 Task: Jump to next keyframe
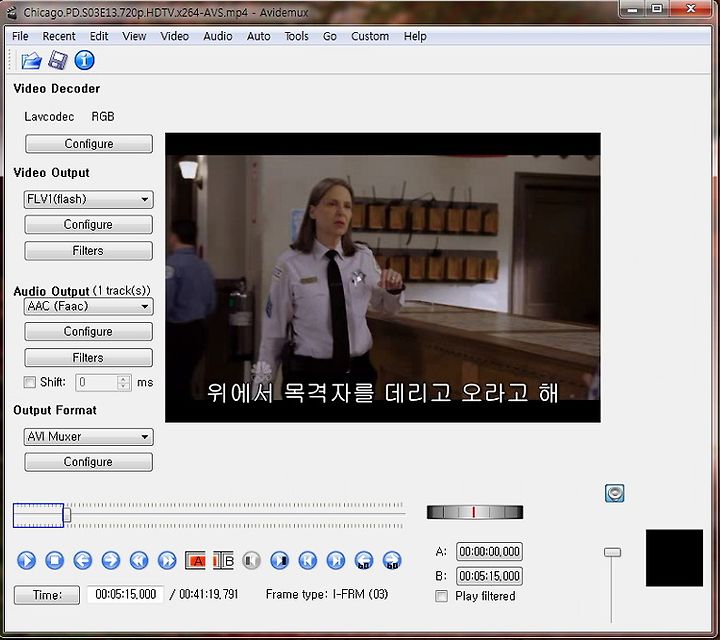coord(167,561)
